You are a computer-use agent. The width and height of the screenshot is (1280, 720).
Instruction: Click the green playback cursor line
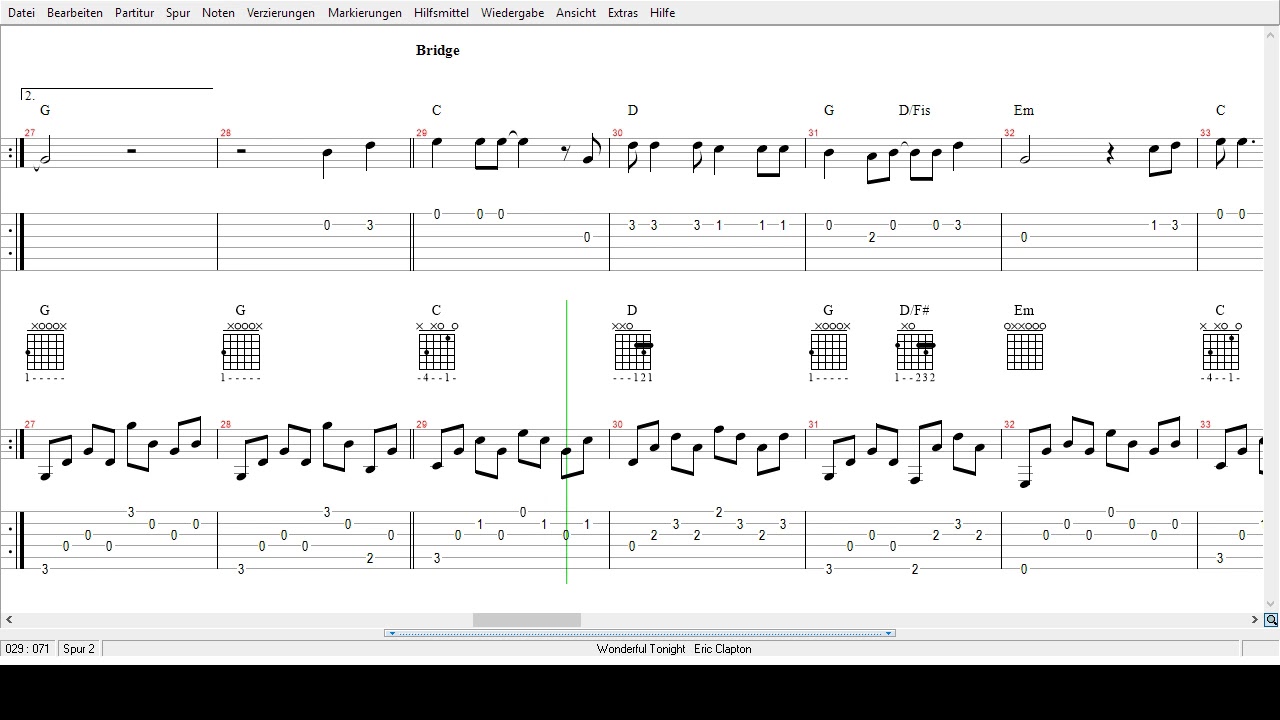click(x=566, y=440)
